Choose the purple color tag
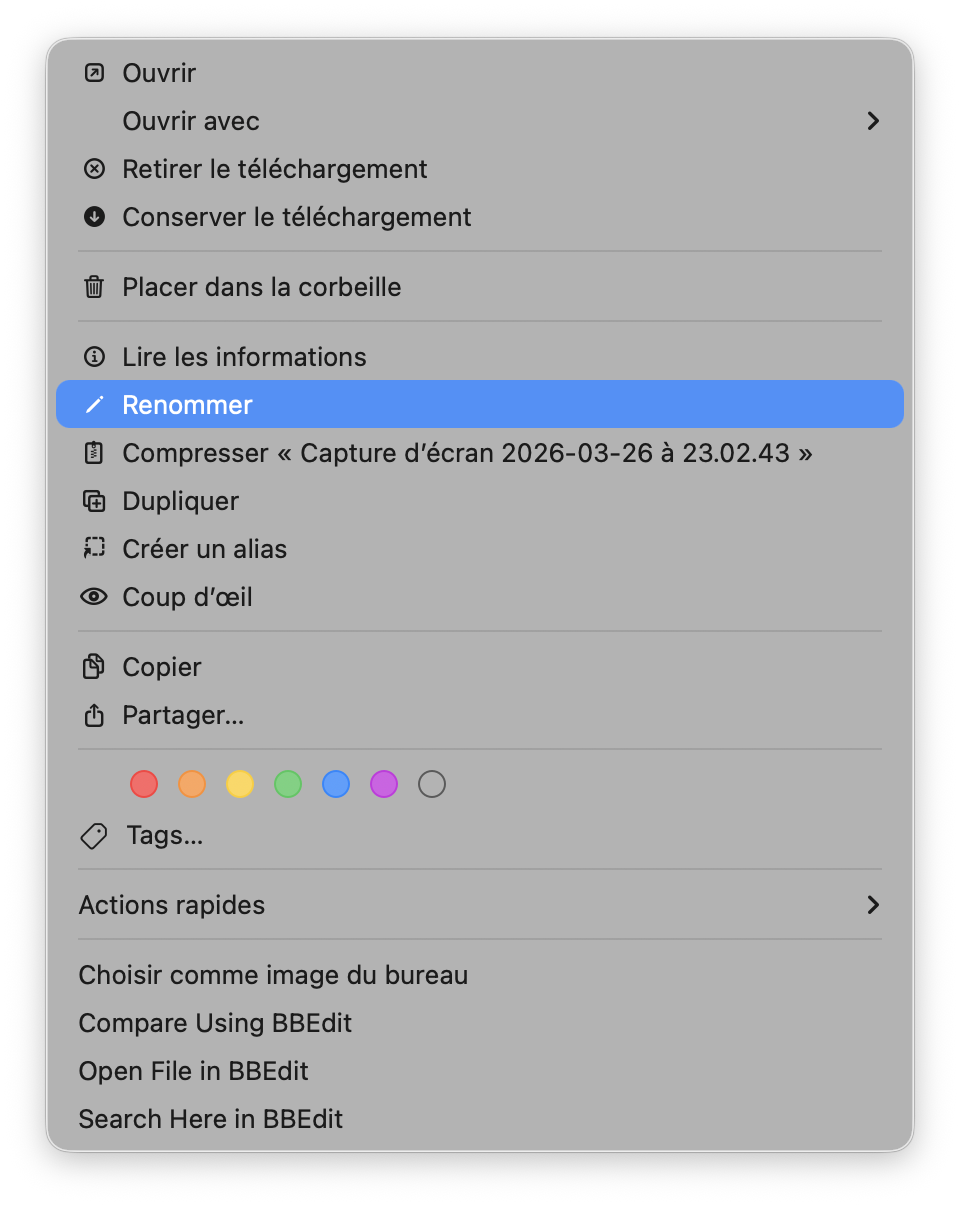This screenshot has height=1206, width=960. tap(384, 784)
